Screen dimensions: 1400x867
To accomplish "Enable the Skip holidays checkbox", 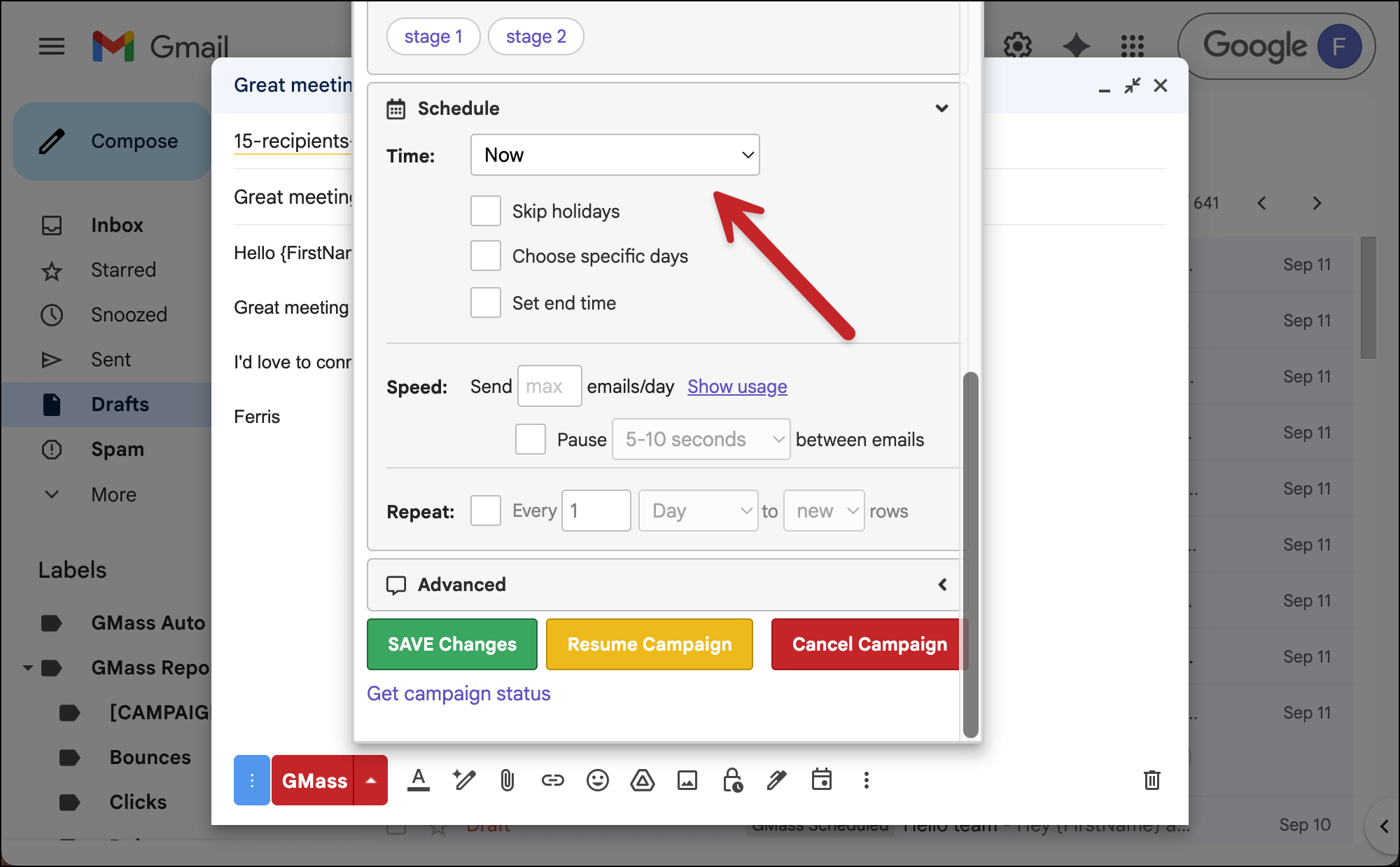I will pos(486,211).
